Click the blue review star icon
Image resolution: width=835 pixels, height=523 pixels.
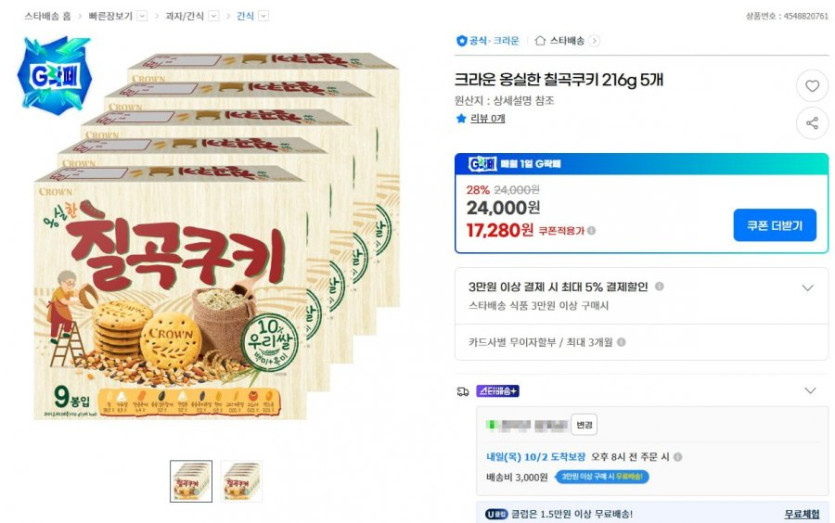click(x=461, y=118)
